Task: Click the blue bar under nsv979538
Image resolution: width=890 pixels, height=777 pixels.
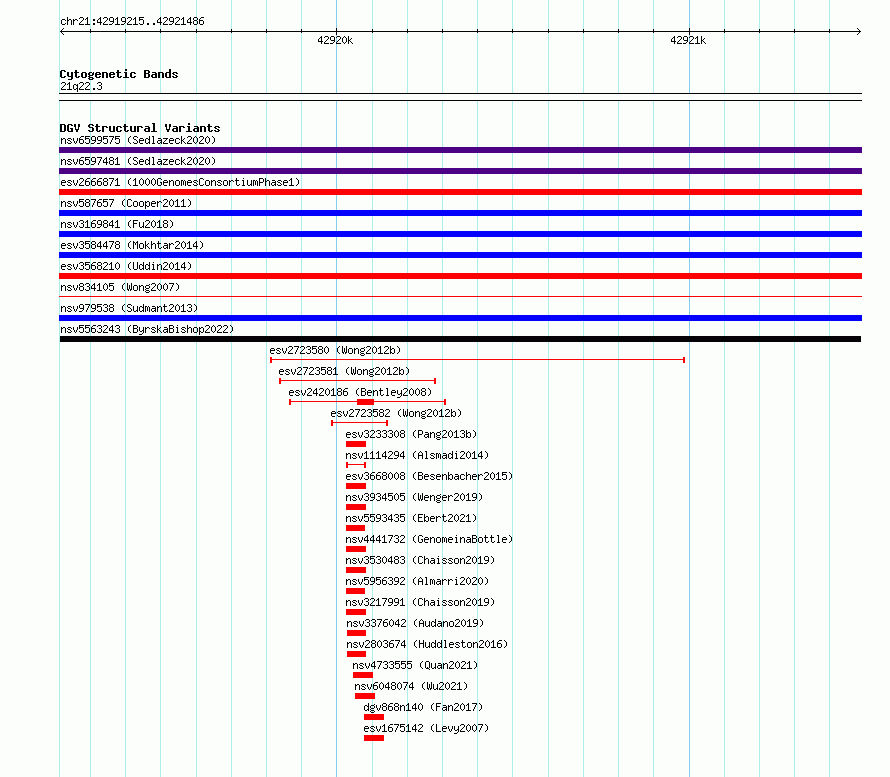Action: click(460, 318)
